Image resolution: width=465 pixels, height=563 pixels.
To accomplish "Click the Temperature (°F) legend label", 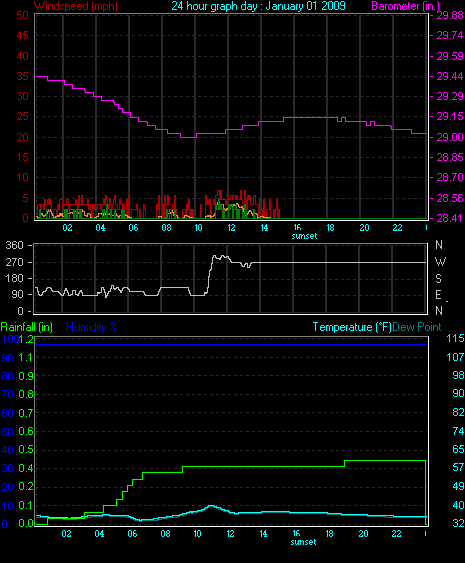I will 352,327.
